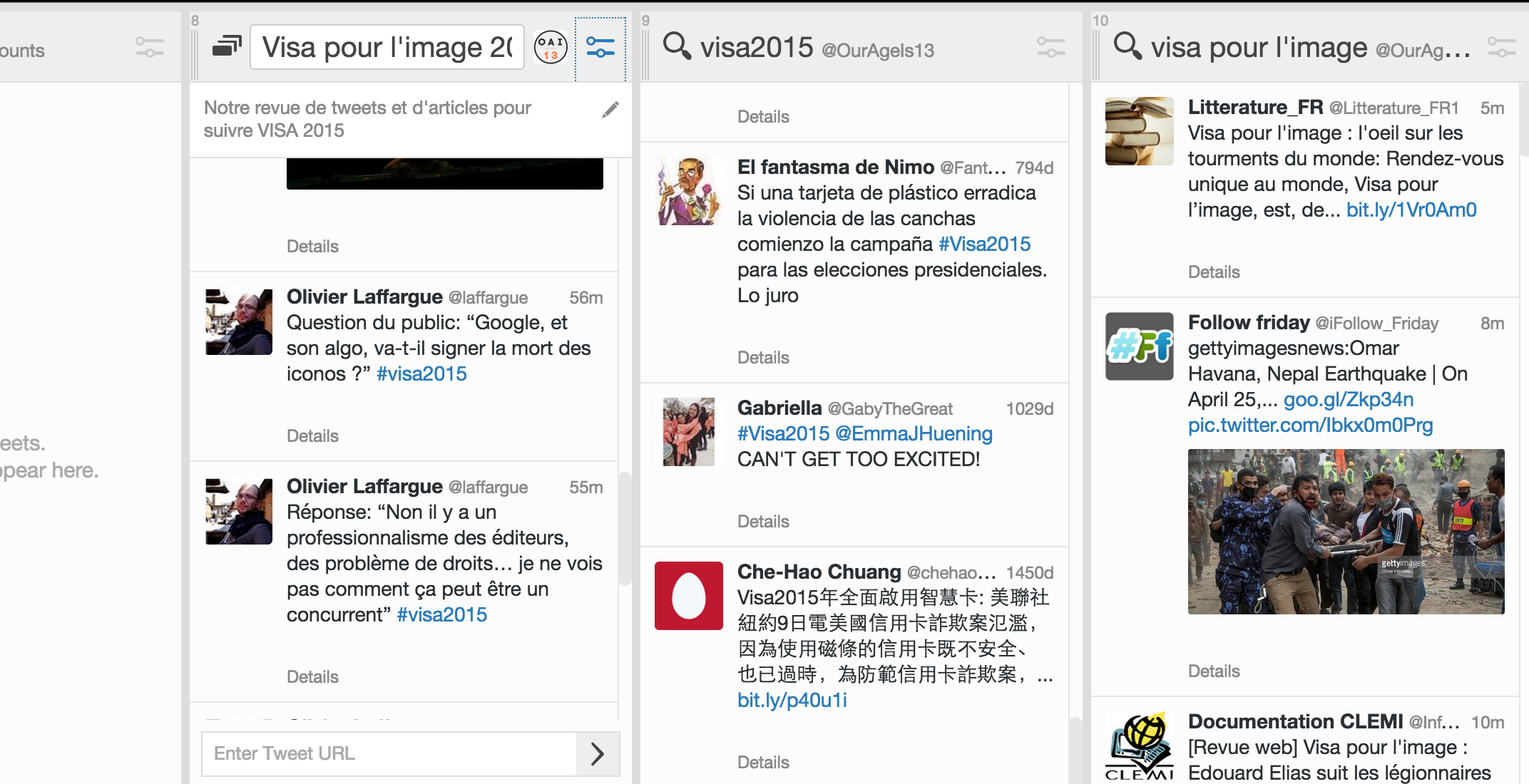Open Litterature_FR books avatar

(x=1139, y=131)
